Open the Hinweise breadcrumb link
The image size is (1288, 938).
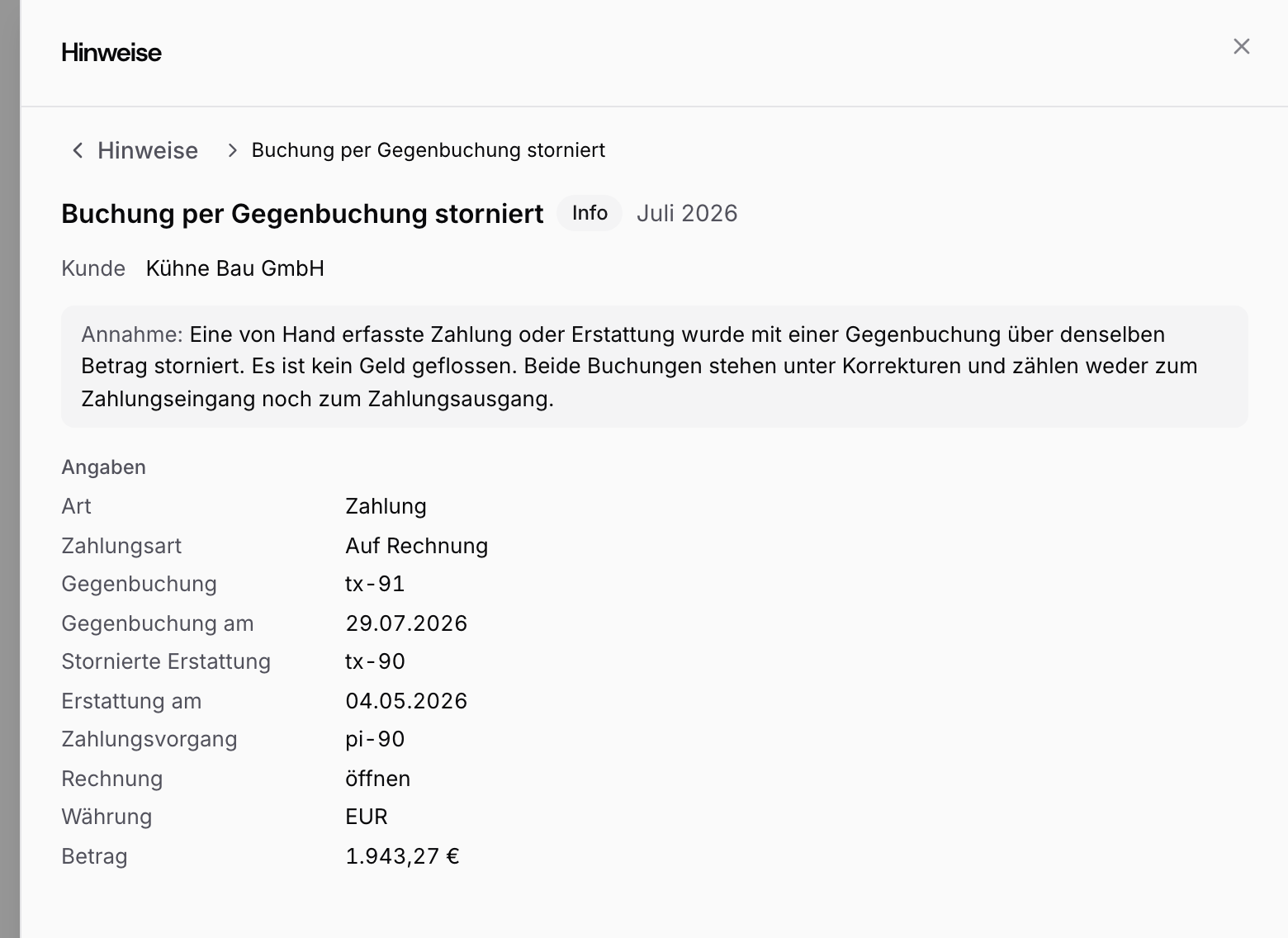click(x=148, y=150)
